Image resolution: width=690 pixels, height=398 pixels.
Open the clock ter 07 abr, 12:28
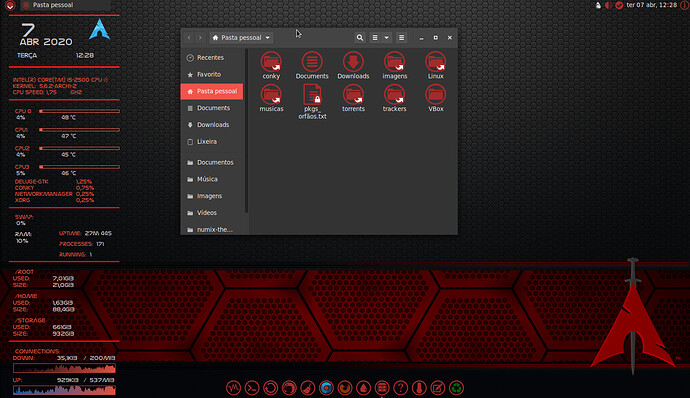[x=651, y=5]
